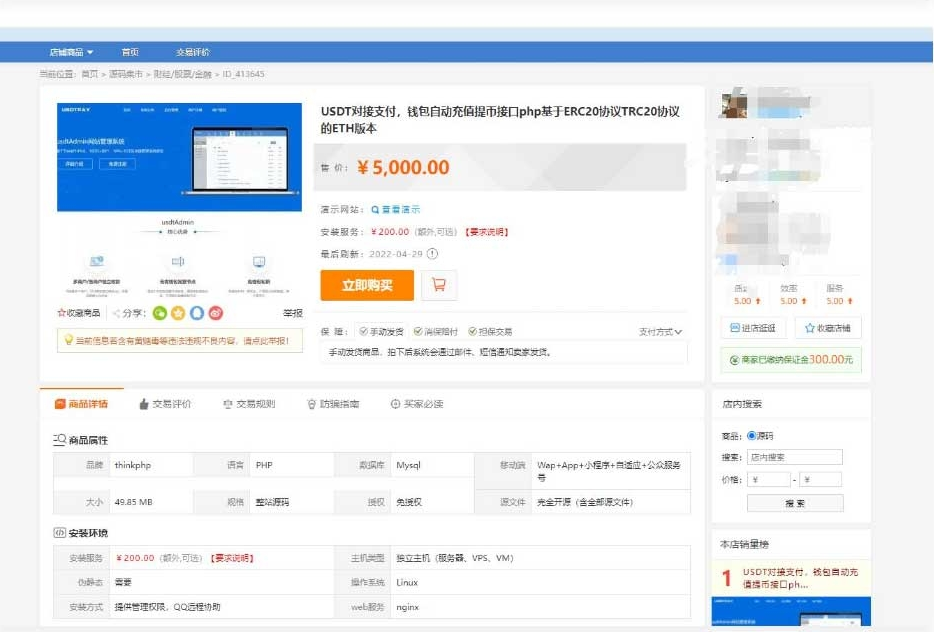The image size is (934, 632).
Task: Share via the red Weibo icon
Action: [215, 313]
